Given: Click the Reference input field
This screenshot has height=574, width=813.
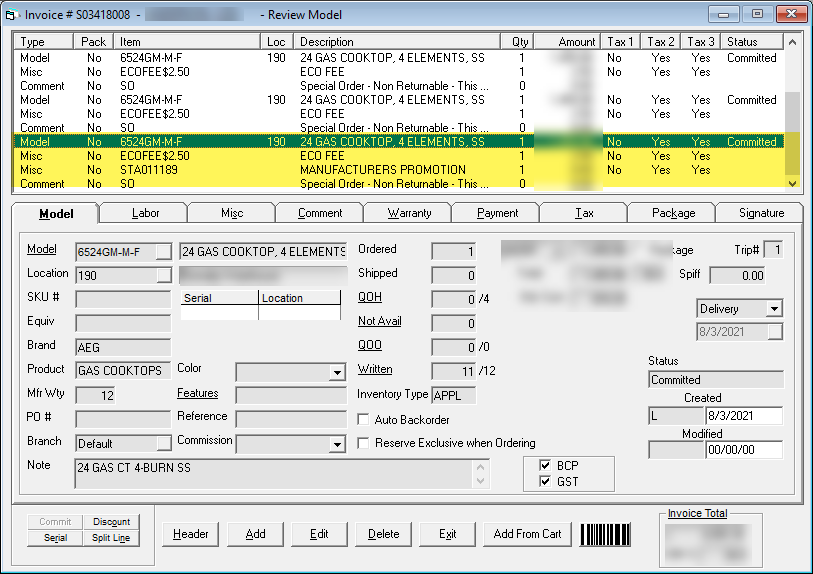Looking at the screenshot, I should (290, 419).
